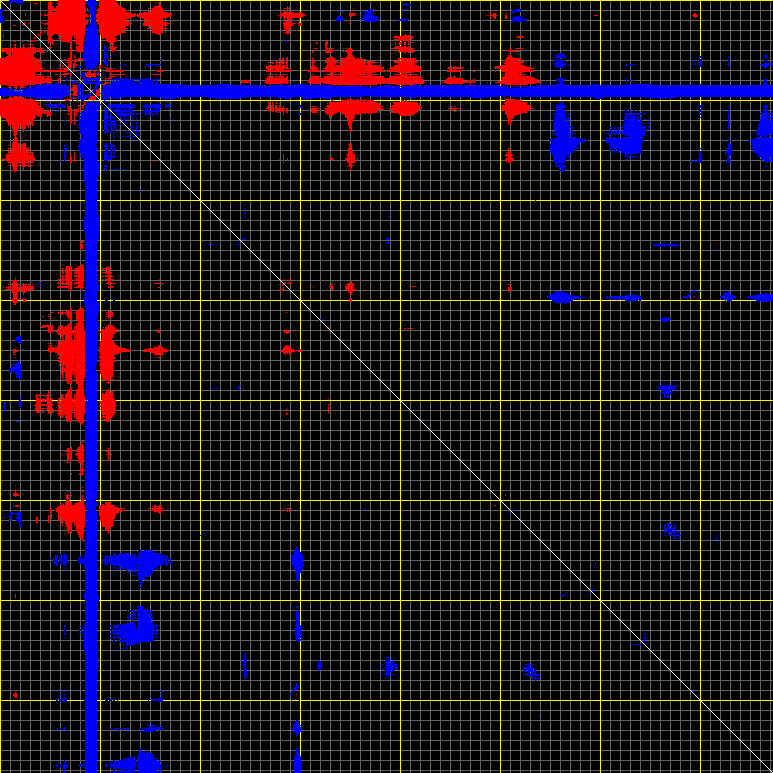The image size is (773, 773).
Task: Click the small blue cluster near the bottom-center
Action: click(390, 665)
